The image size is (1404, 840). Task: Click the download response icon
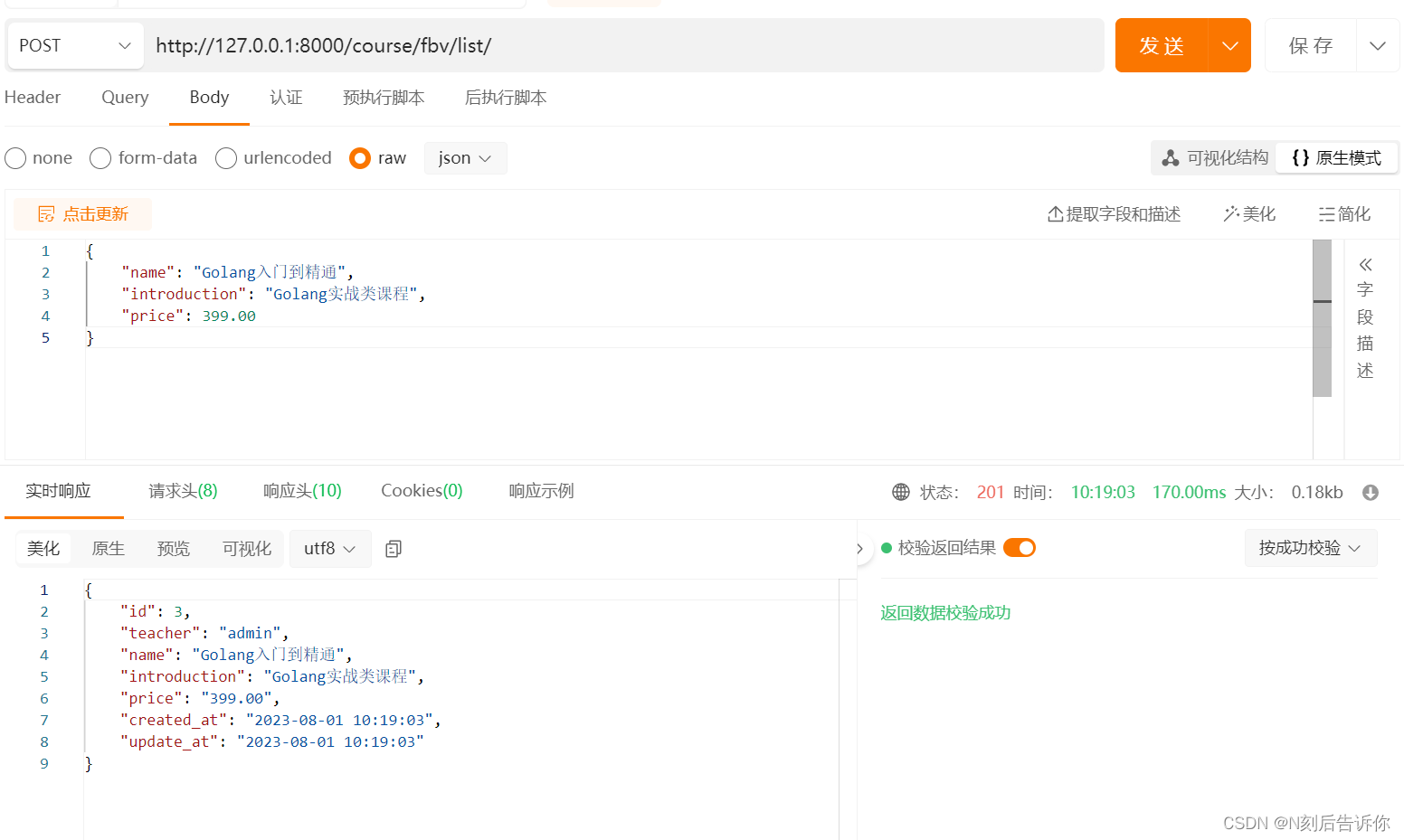click(1371, 493)
